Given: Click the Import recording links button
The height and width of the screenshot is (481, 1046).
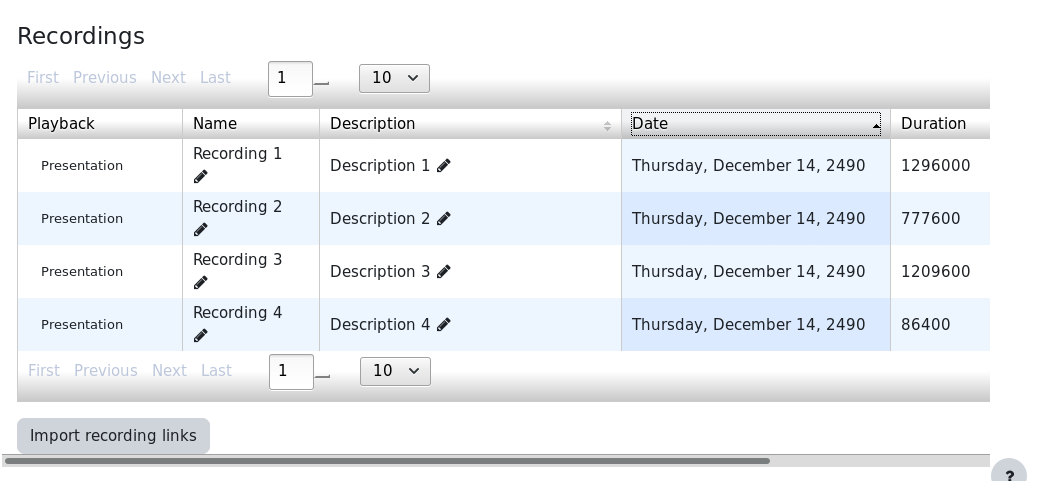Looking at the screenshot, I should pyautogui.click(x=113, y=436).
